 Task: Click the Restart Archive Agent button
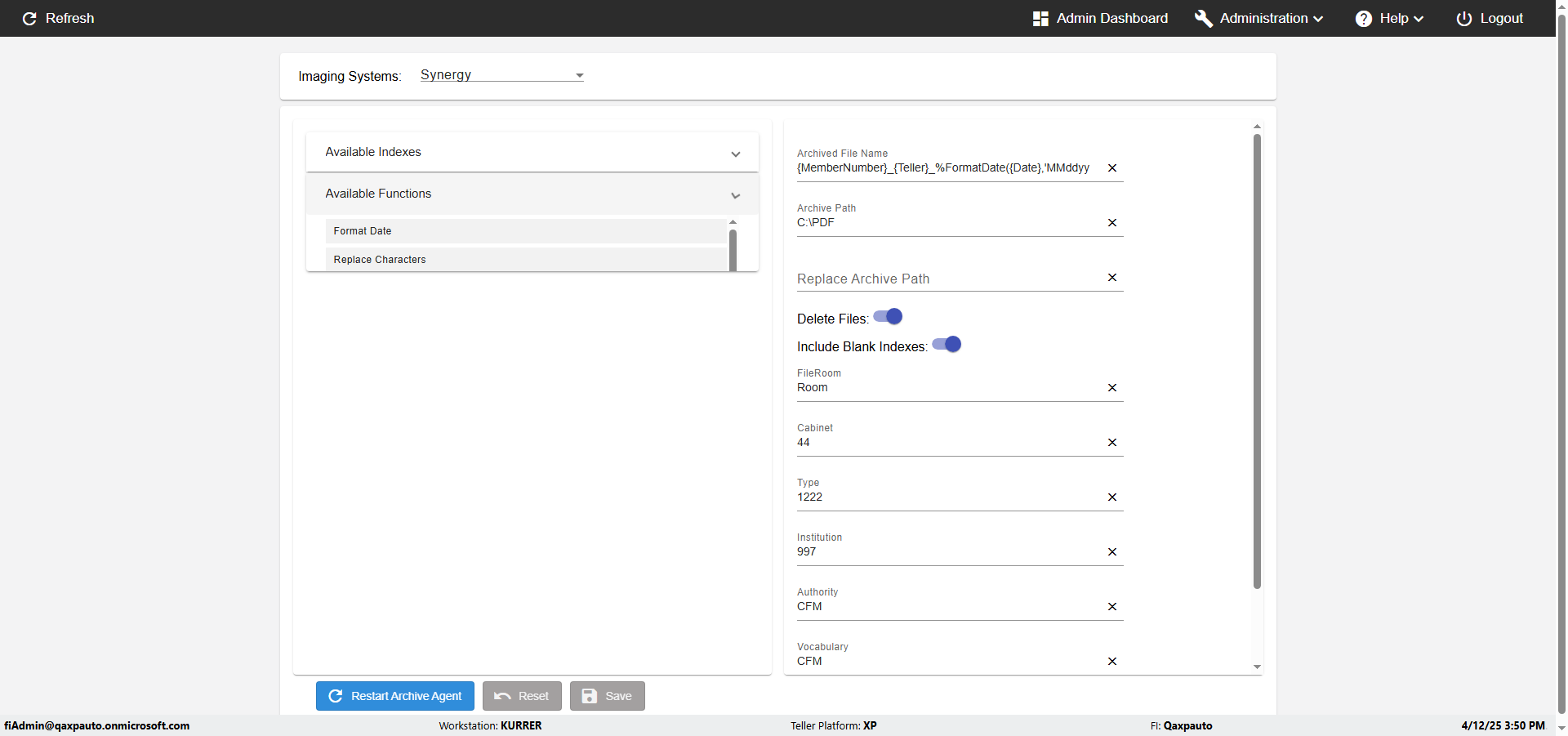pos(395,696)
